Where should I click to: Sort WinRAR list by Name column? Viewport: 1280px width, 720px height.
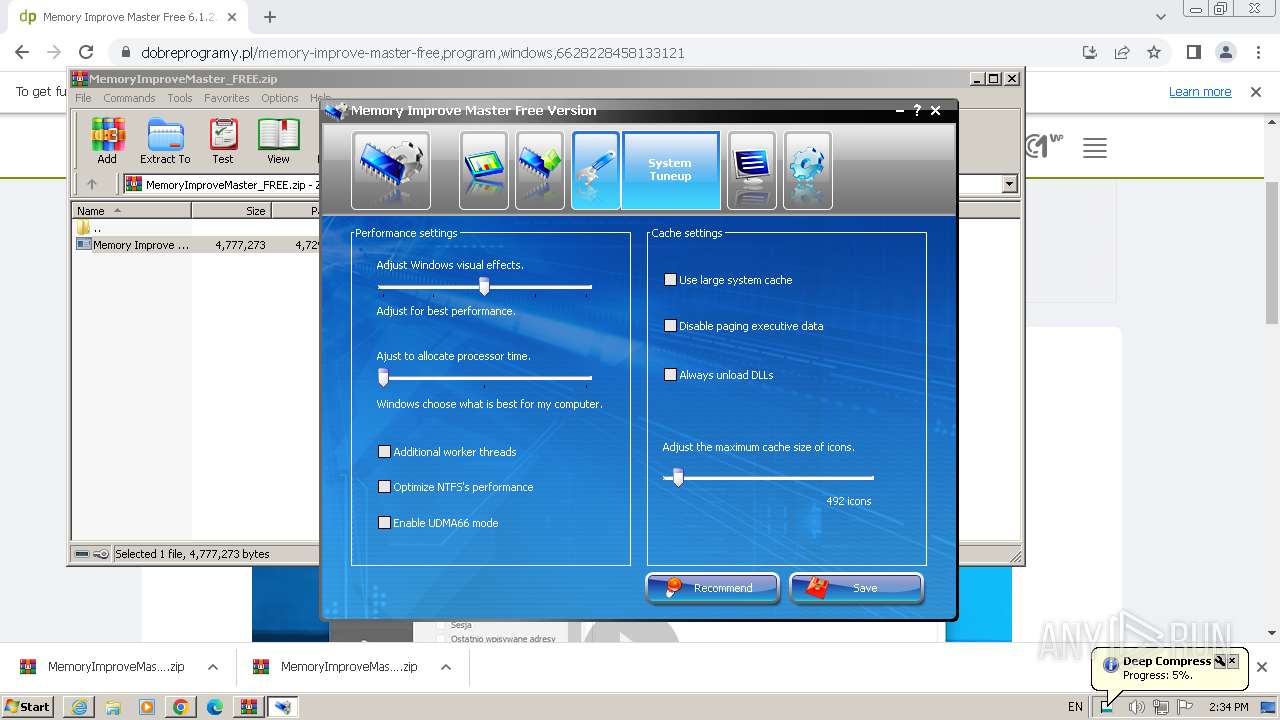tap(131, 211)
